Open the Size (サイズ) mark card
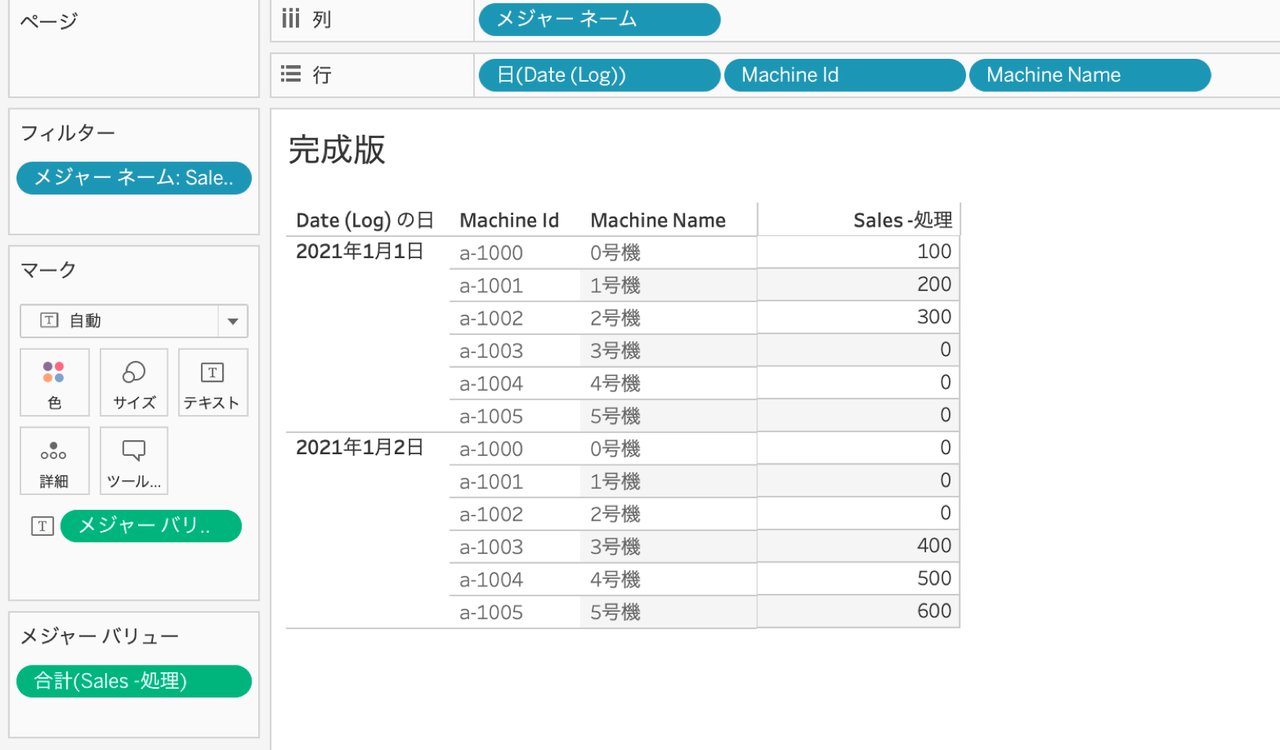Screen dimensions: 1280x750 tap(134, 382)
